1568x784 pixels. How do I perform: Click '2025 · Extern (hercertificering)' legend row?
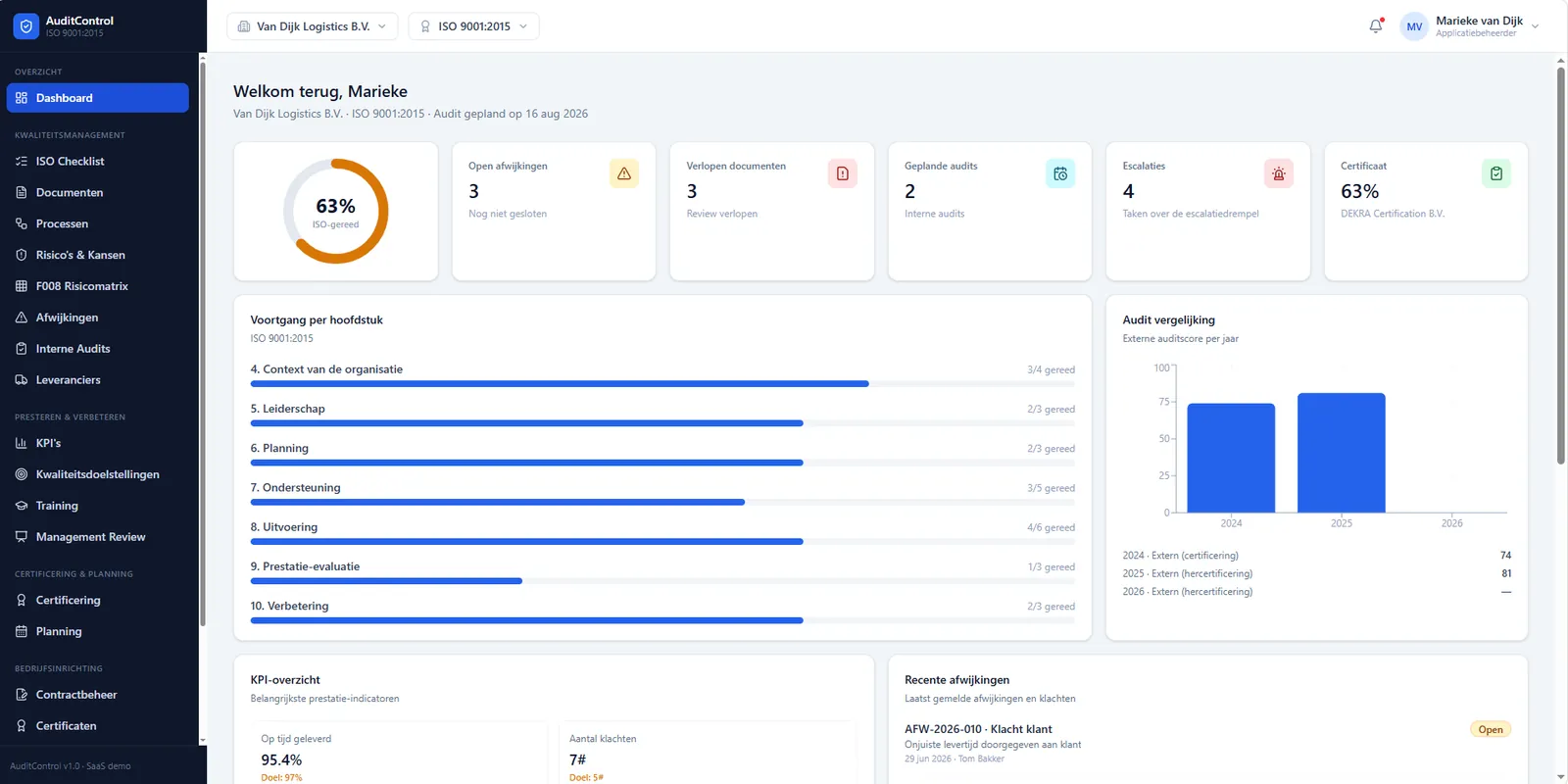tap(1317, 573)
